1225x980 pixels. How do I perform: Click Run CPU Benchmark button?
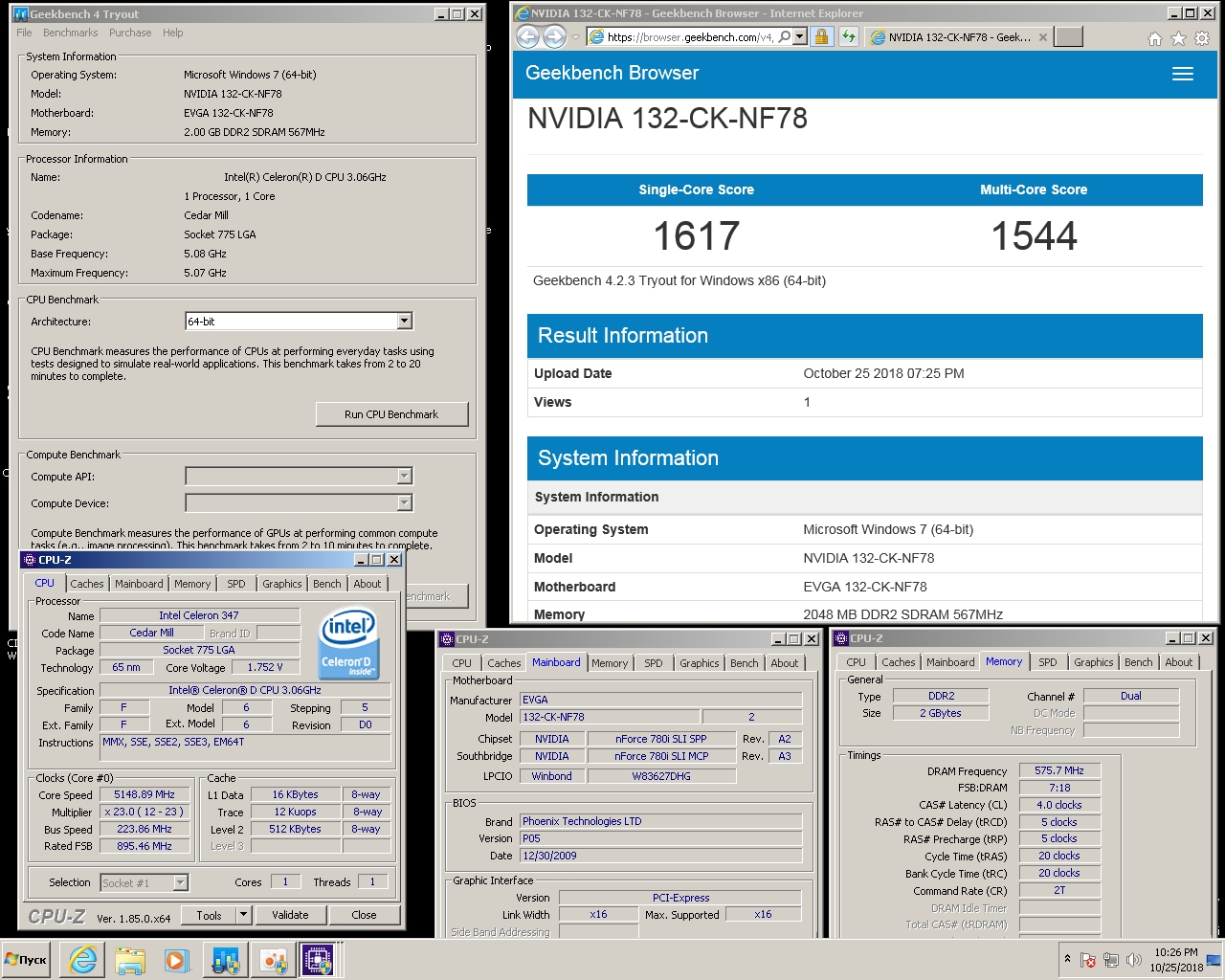click(391, 414)
